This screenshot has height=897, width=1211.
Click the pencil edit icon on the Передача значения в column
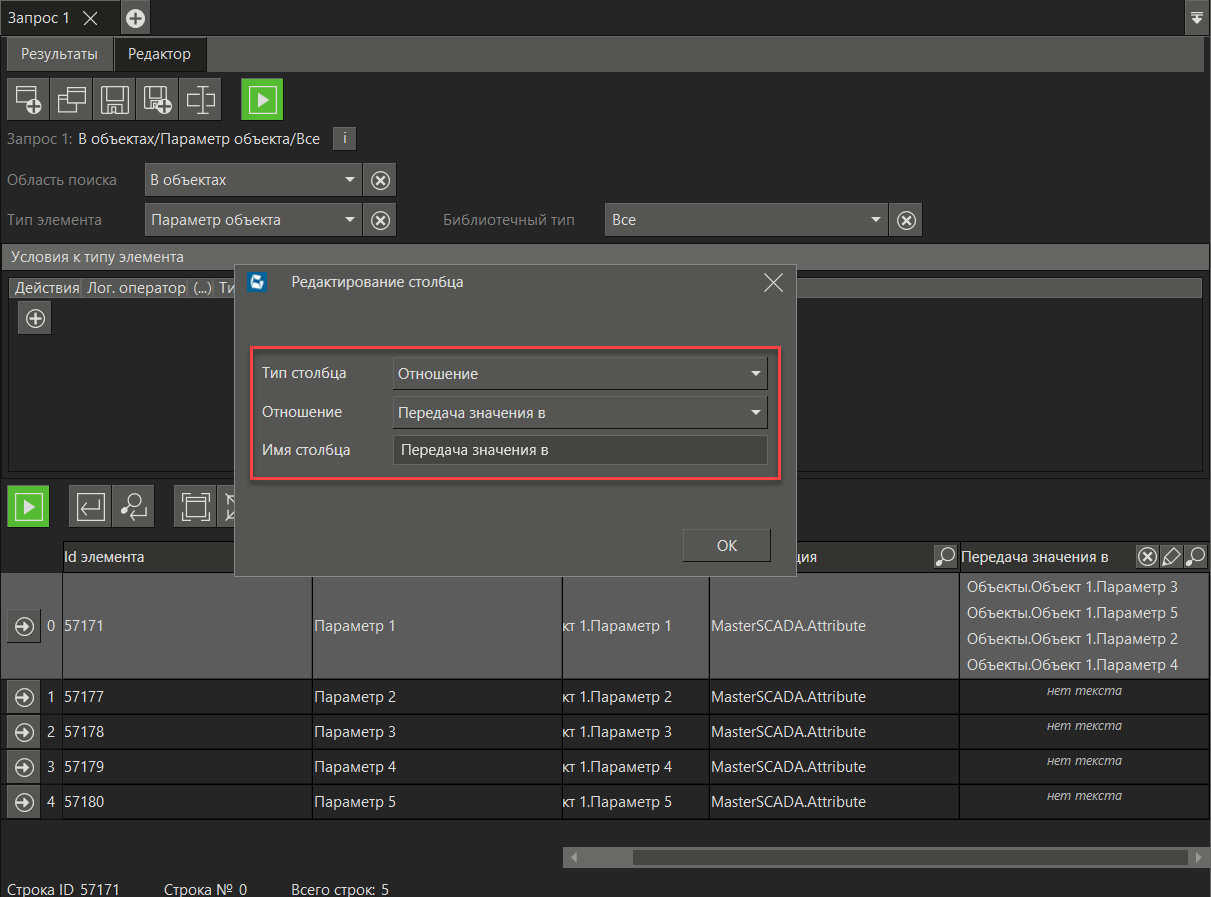1172,557
